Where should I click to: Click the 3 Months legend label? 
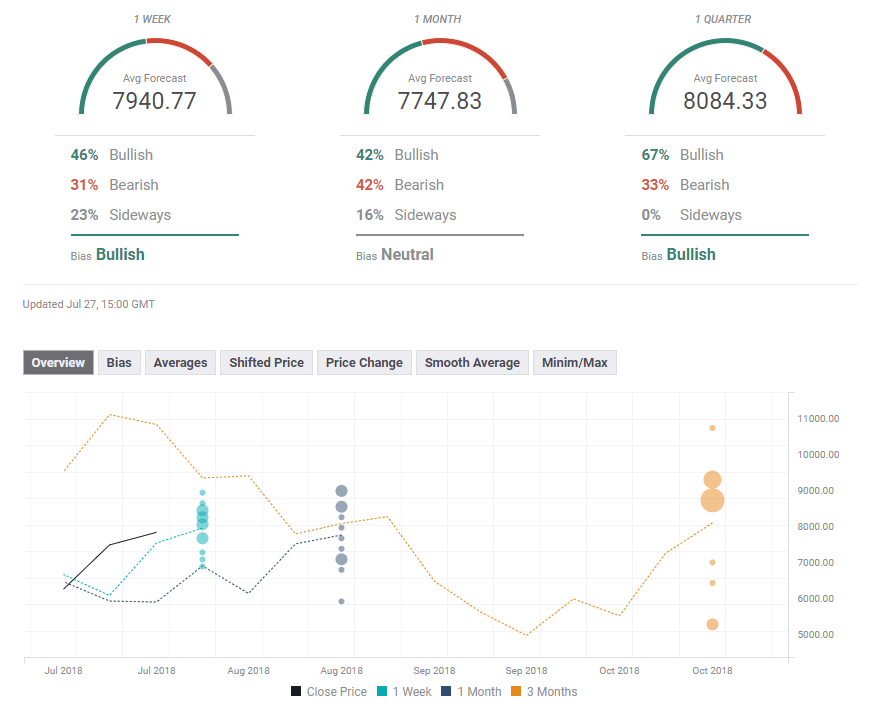click(552, 692)
